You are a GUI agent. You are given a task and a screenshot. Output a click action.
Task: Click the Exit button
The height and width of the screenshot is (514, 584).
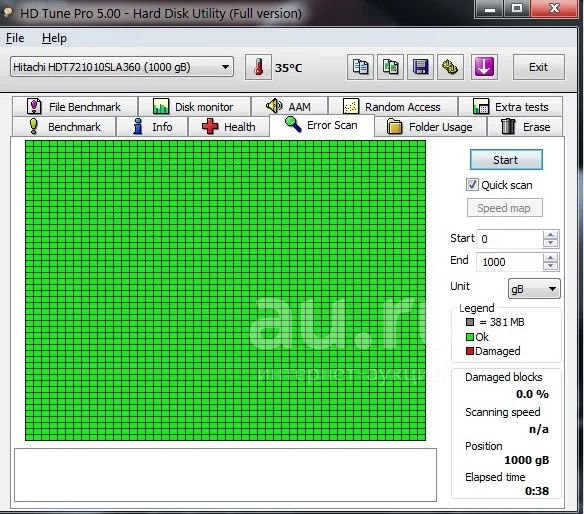pos(539,67)
